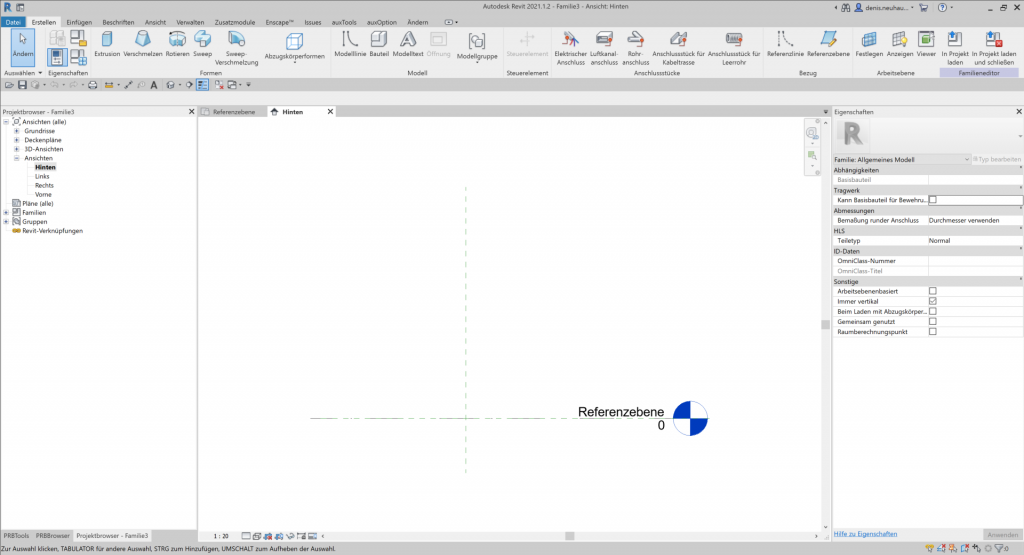Select the Referenzlinie tool
Viewport: 1024px width, 555px height.
tap(784, 44)
